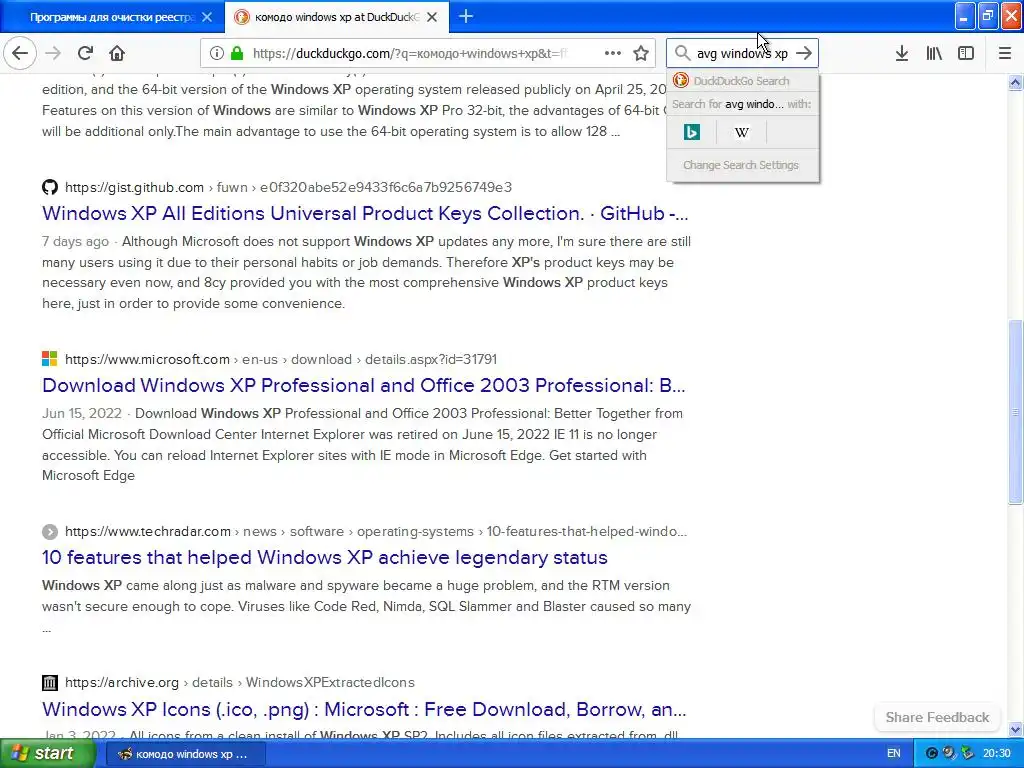Click the 20:30 system clock

tap(997, 753)
